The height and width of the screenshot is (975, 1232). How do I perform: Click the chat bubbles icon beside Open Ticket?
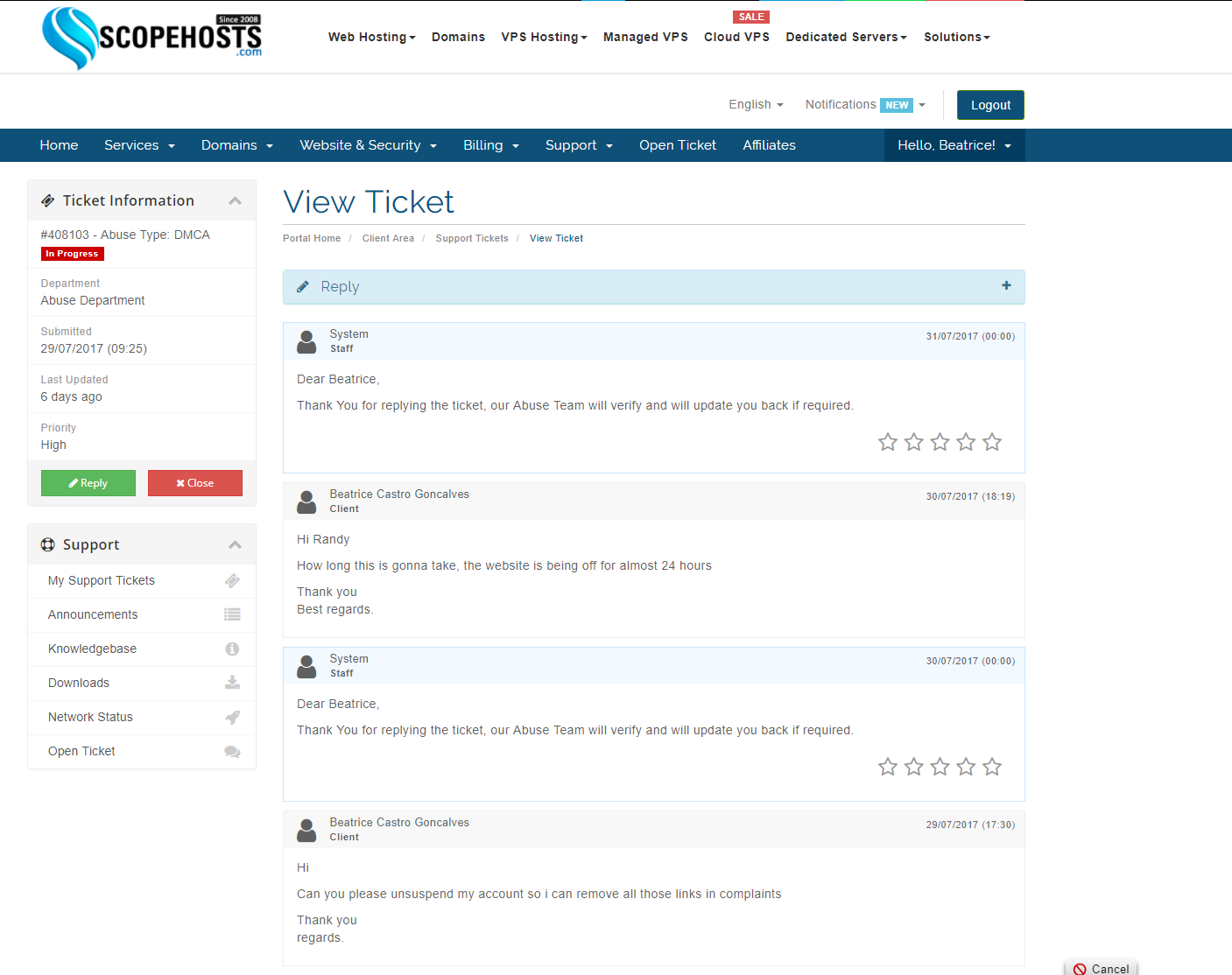click(232, 751)
